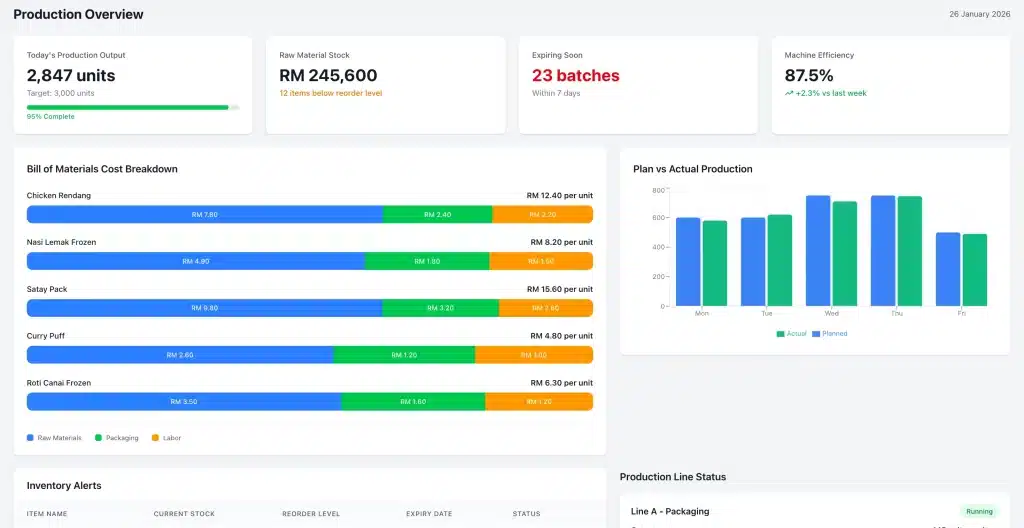Click the blue Wednesday planned production bar
Viewport: 1024px width, 528px height.
818,250
